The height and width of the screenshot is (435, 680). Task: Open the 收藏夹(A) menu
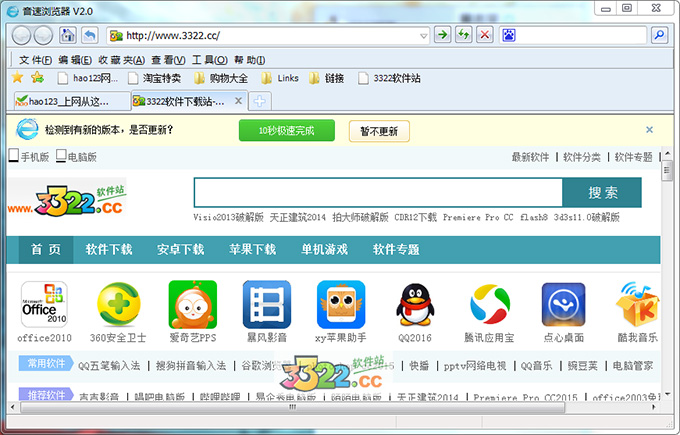(x=121, y=60)
